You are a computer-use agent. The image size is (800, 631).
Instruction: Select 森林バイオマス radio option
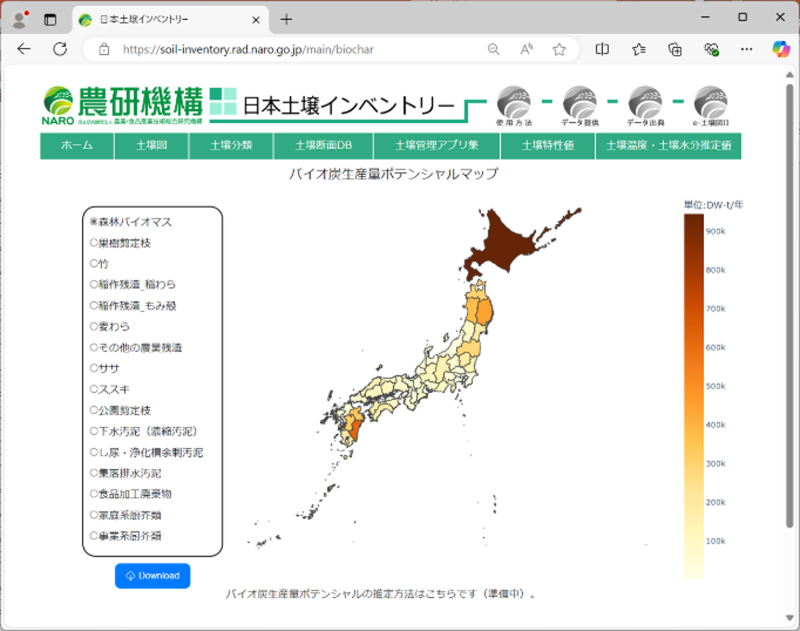click(93, 222)
